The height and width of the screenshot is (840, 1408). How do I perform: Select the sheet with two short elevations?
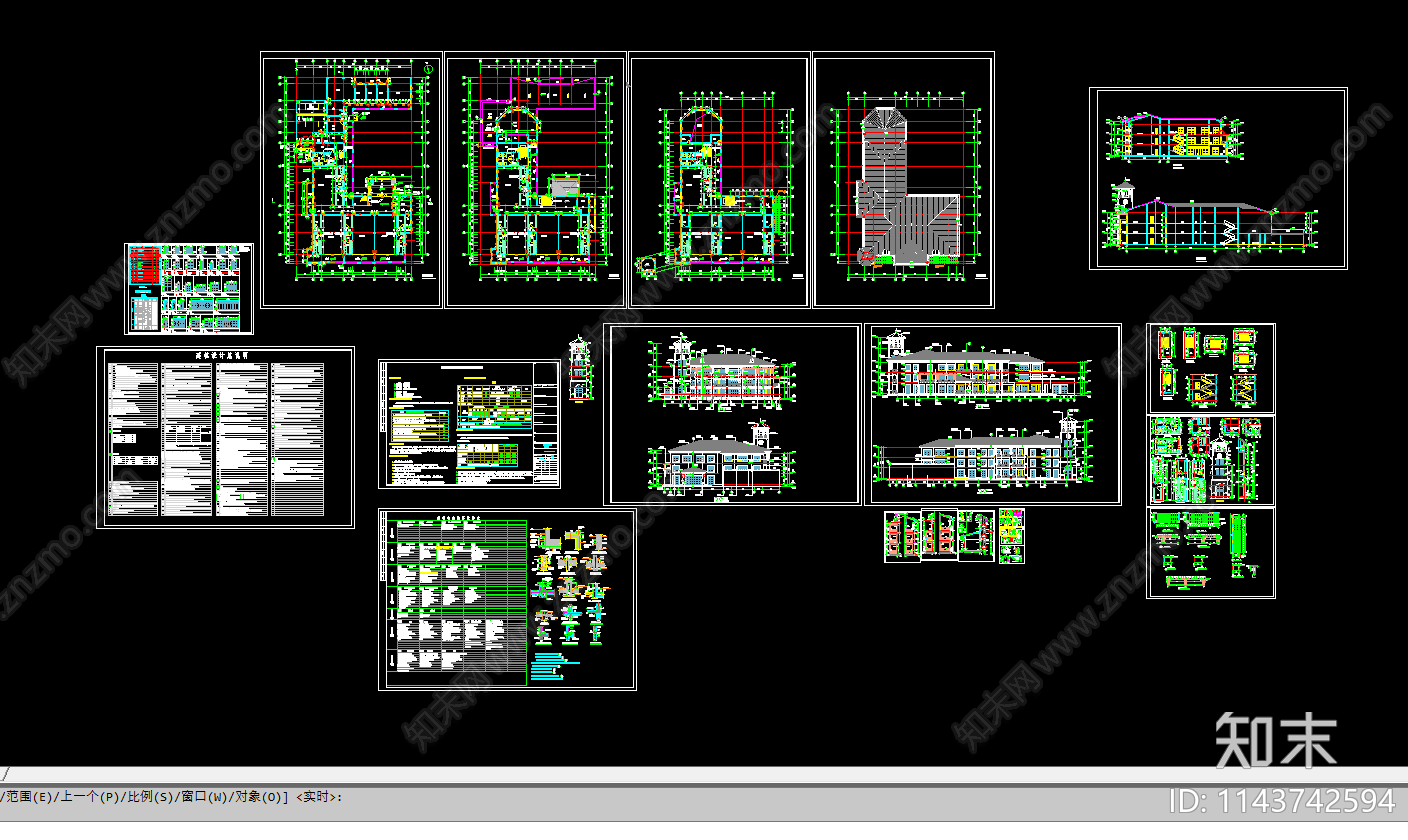732,414
